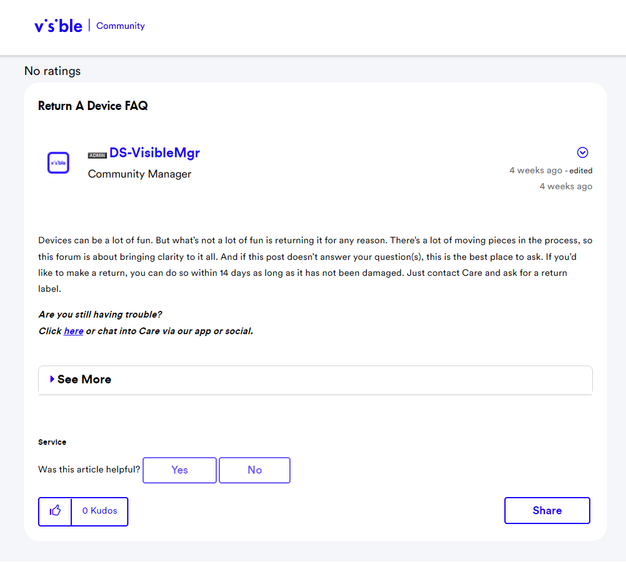Click the Community Manager rank label
Image resolution: width=626 pixels, height=564 pixels.
(x=139, y=174)
